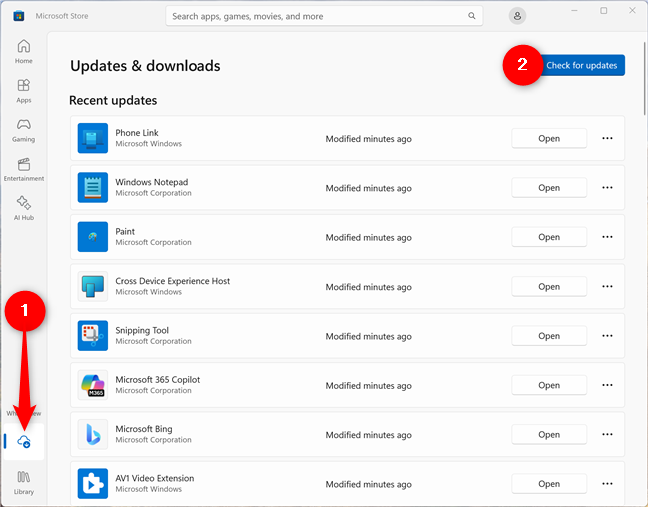Open the three-dot menu for Paint
This screenshot has height=507, width=648.
[x=607, y=237]
